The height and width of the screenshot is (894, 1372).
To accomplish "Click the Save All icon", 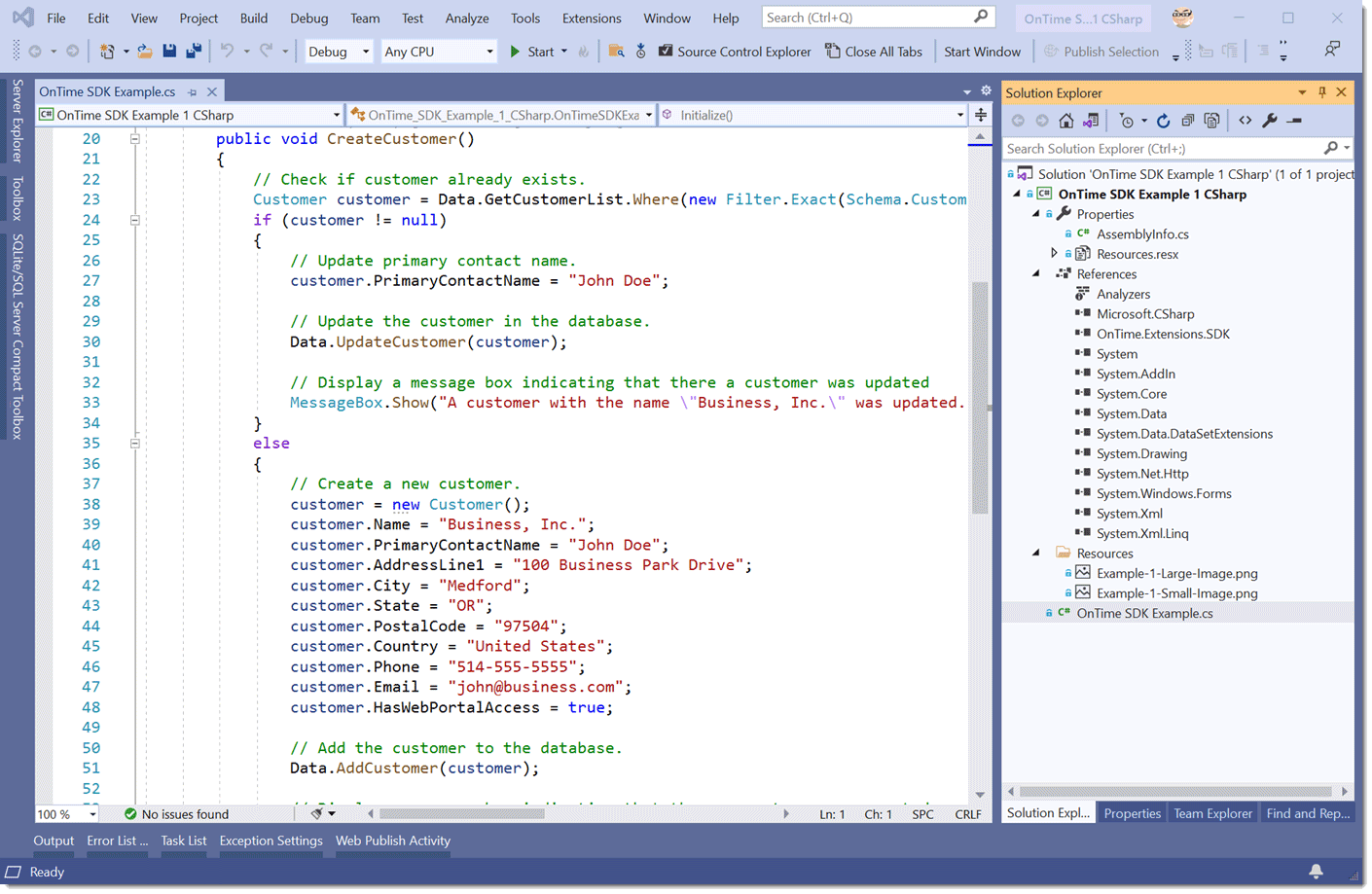I will (x=194, y=52).
